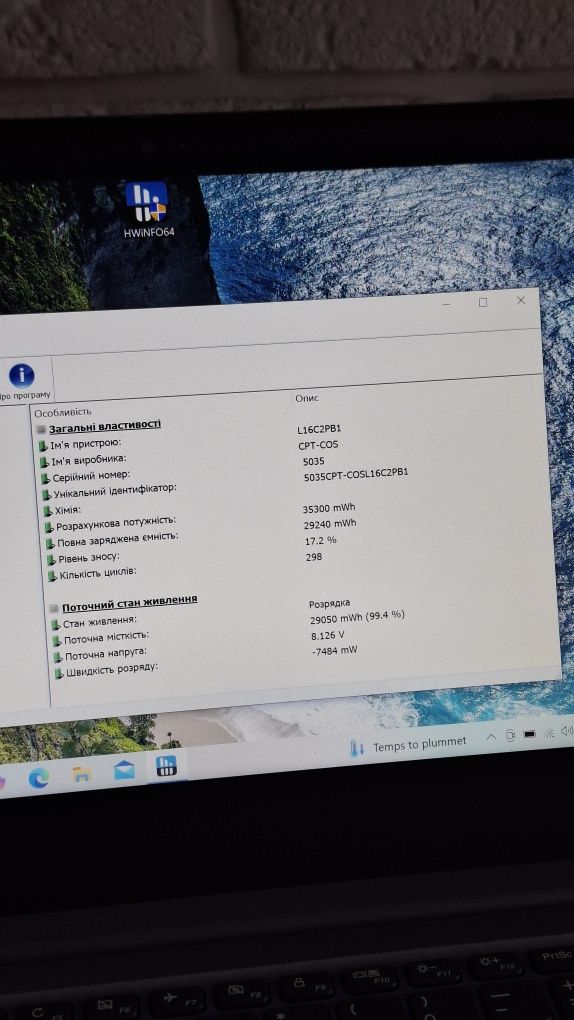Open File Explorer from the taskbar
Screen dimensions: 574x1020
click(x=82, y=773)
